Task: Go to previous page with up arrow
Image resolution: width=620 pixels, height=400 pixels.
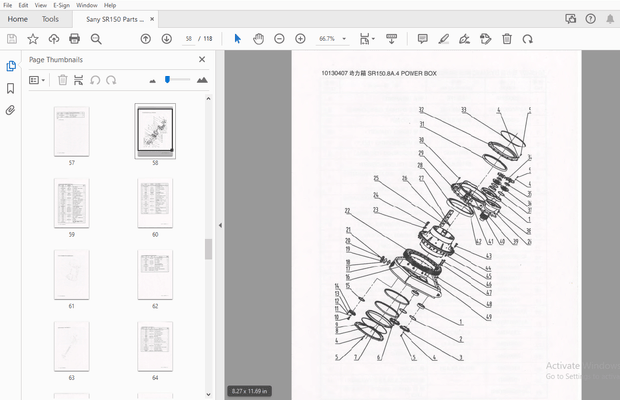Action: (146, 39)
